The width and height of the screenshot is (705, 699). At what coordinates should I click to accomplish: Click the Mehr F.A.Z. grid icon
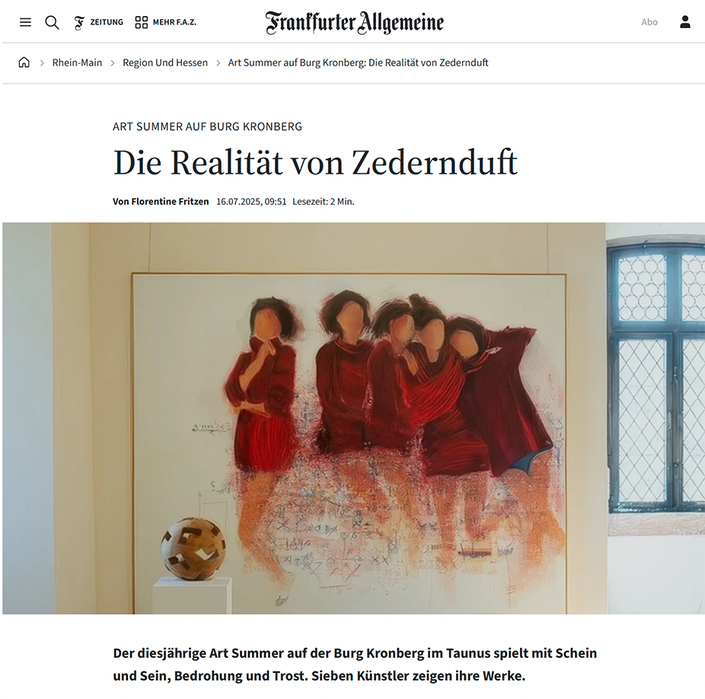[141, 22]
